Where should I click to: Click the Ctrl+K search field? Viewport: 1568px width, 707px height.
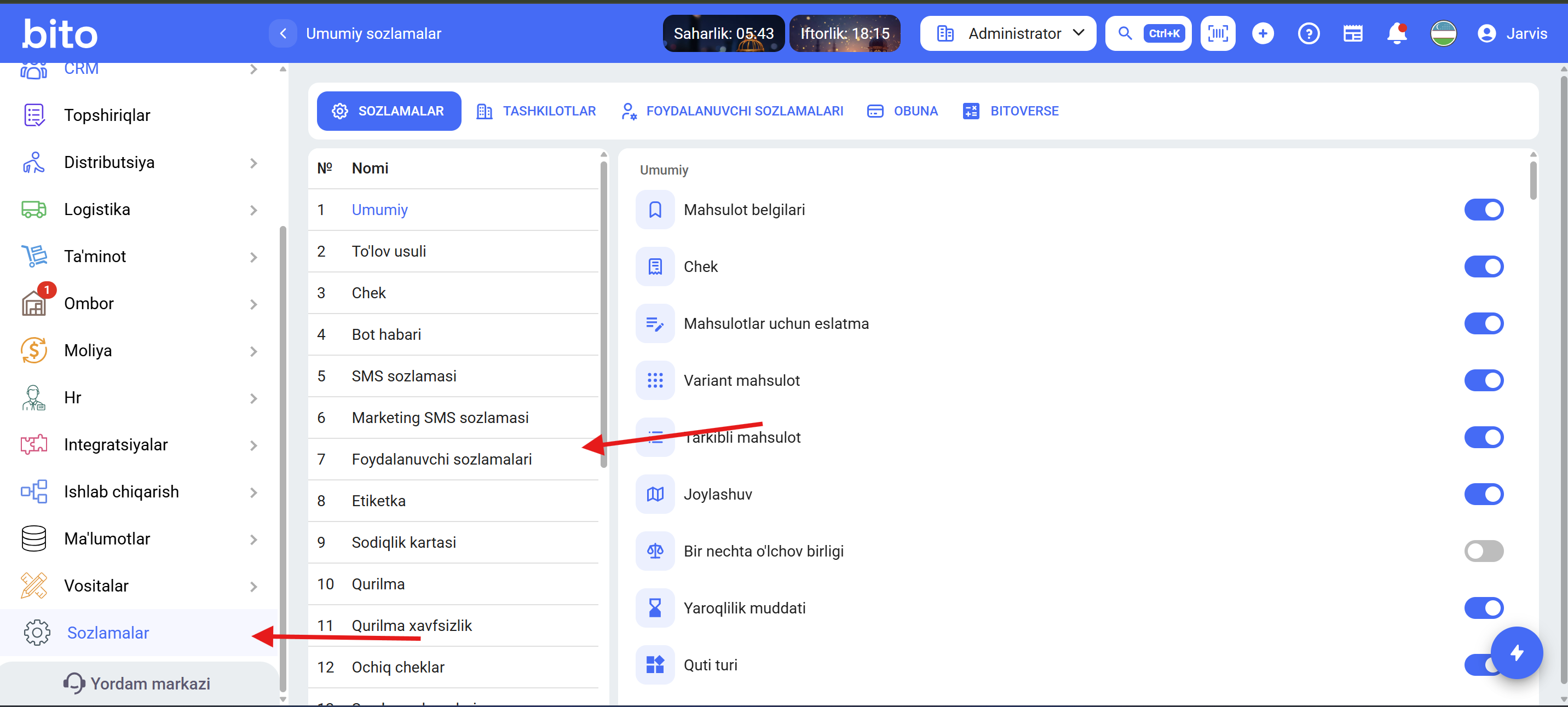(x=1148, y=33)
